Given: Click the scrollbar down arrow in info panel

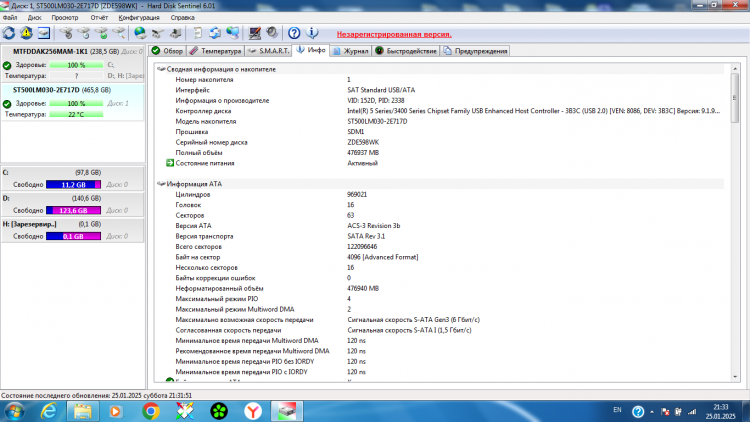Looking at the screenshot, I should (x=735, y=377).
